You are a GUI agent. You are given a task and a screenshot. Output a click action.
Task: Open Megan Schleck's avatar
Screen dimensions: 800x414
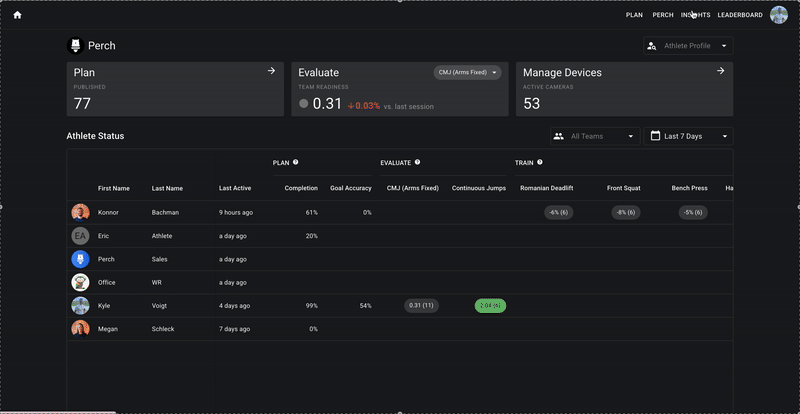point(81,329)
